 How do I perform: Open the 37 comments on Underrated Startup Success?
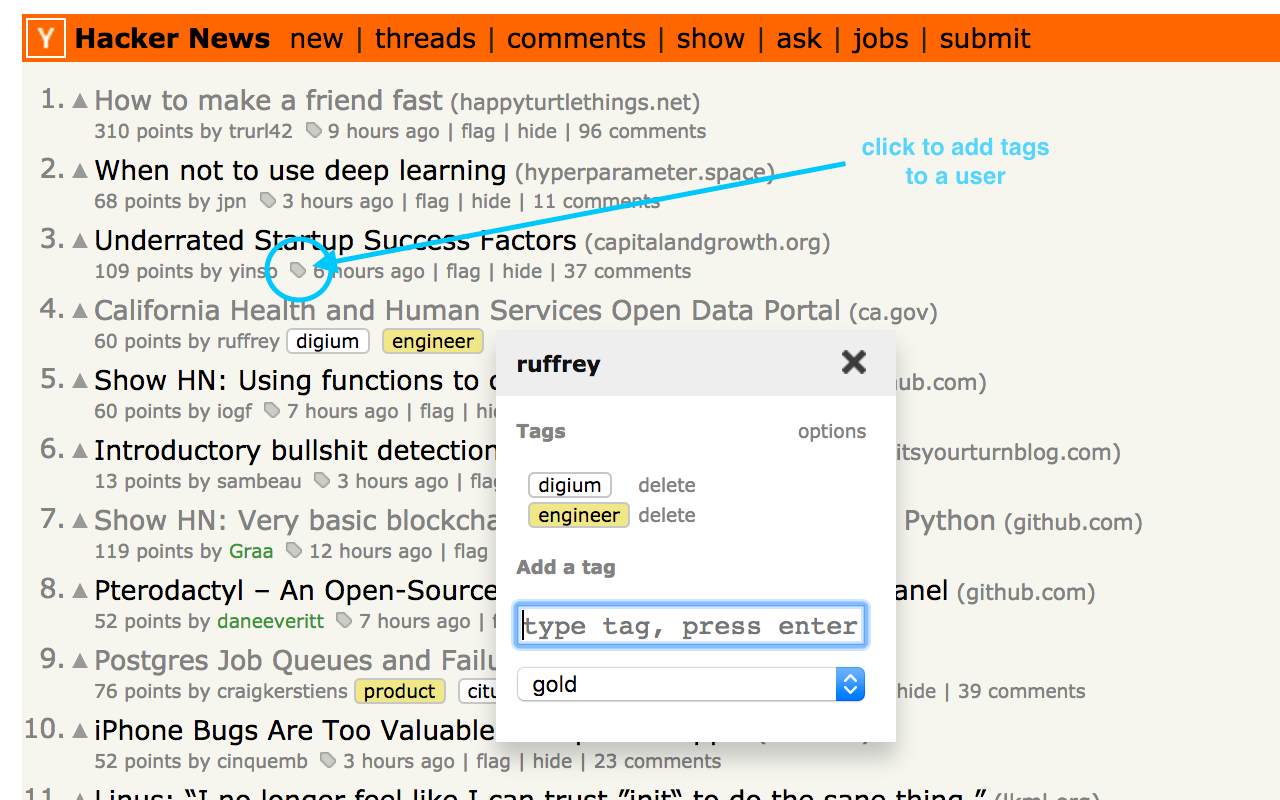tap(626, 271)
